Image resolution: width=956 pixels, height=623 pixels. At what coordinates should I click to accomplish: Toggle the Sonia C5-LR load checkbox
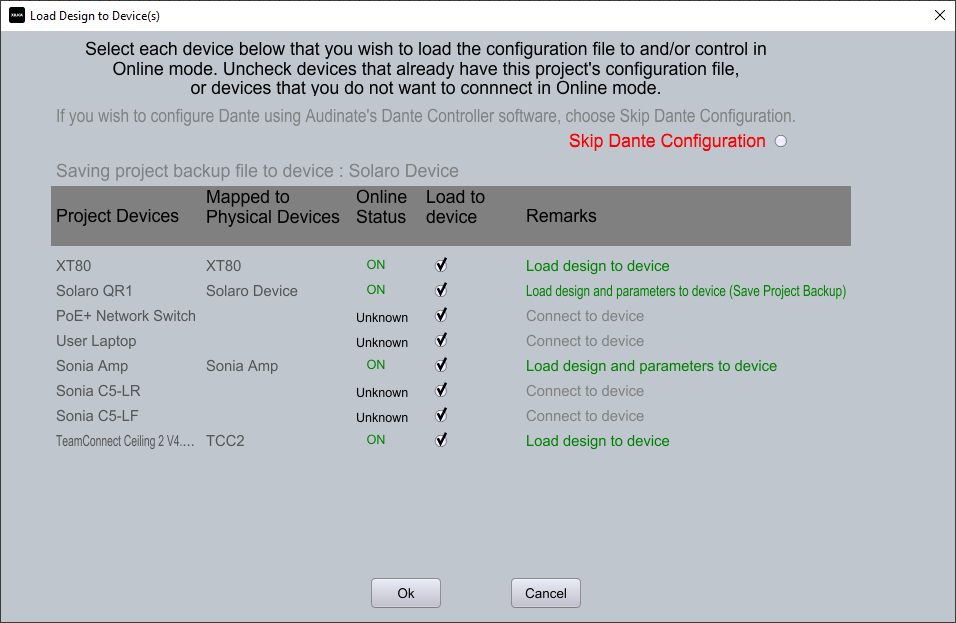pos(441,390)
